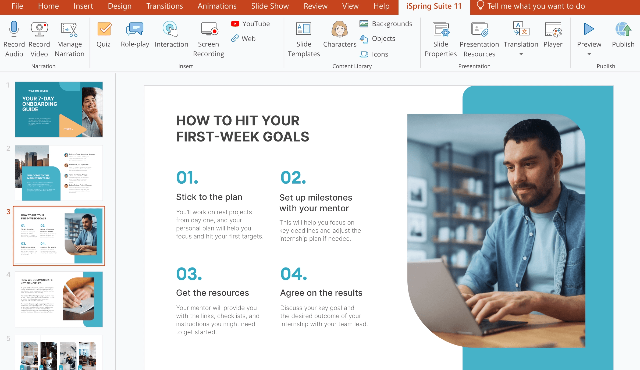This screenshot has height=370, width=640.
Task: Insert an Interaction
Action: (171, 35)
